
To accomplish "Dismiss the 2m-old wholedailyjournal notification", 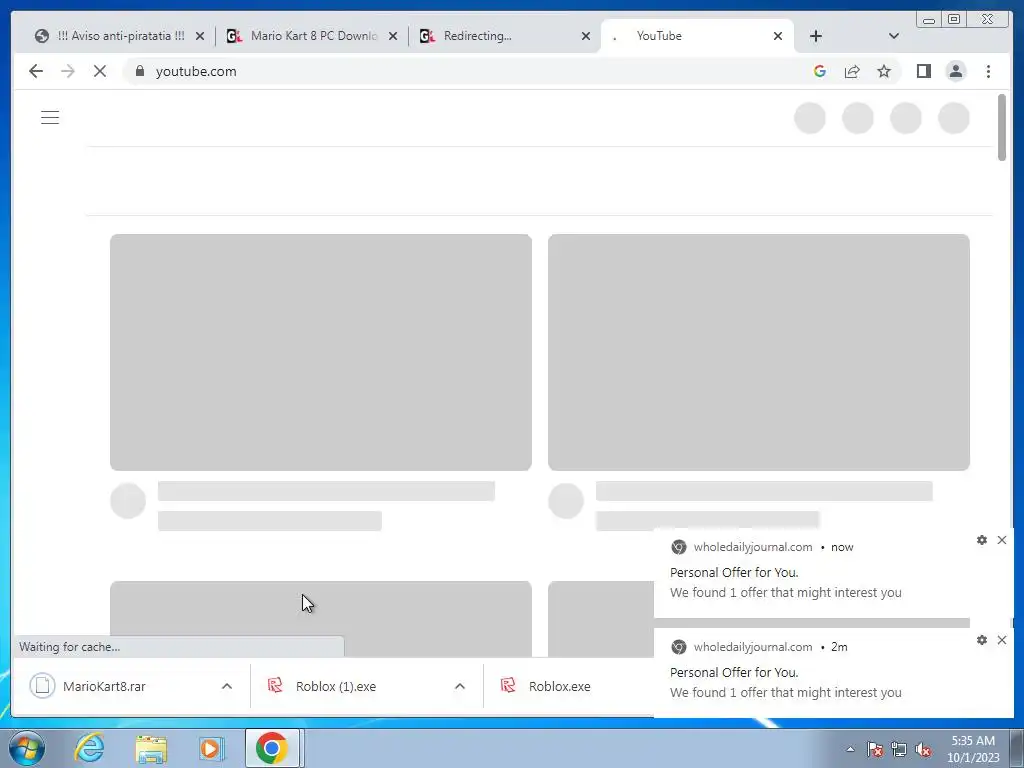I will [x=1002, y=640].
